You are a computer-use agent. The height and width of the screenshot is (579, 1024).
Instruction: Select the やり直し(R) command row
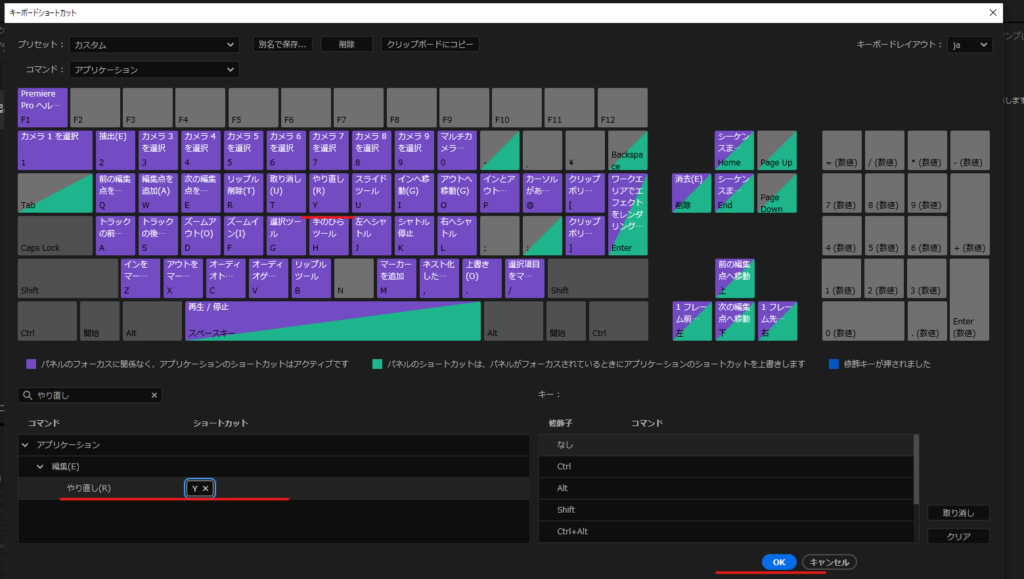click(x=89, y=488)
